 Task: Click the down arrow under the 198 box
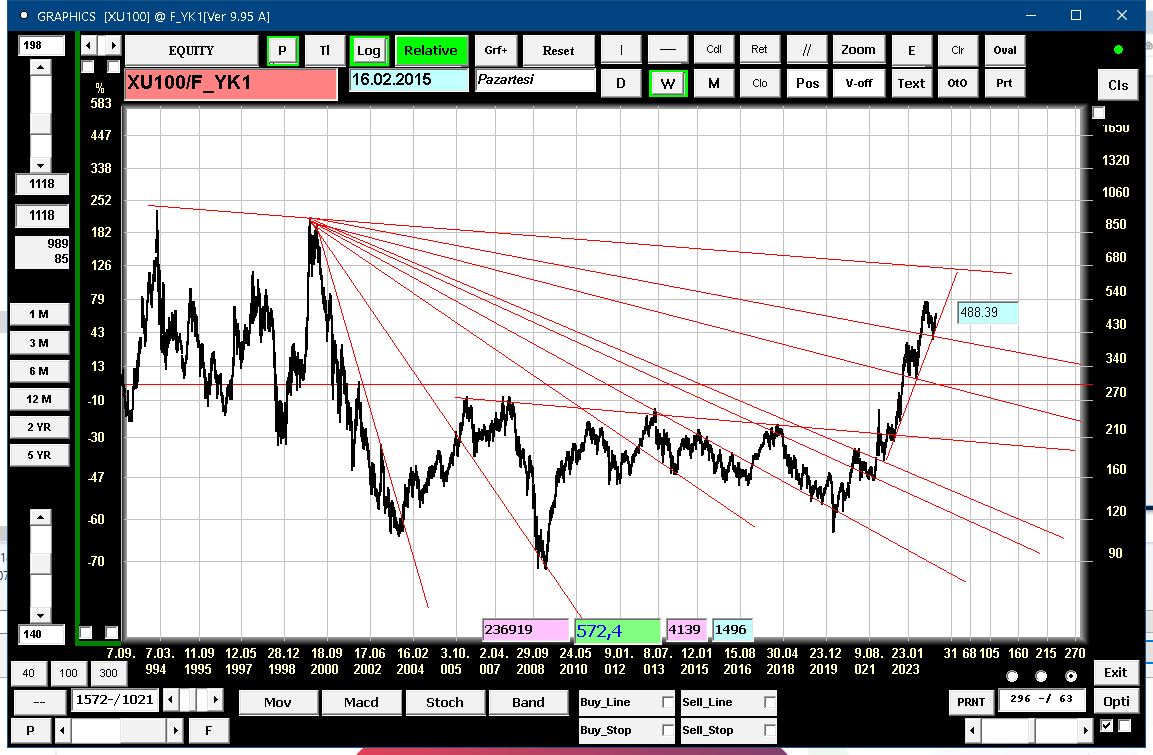(x=40, y=165)
